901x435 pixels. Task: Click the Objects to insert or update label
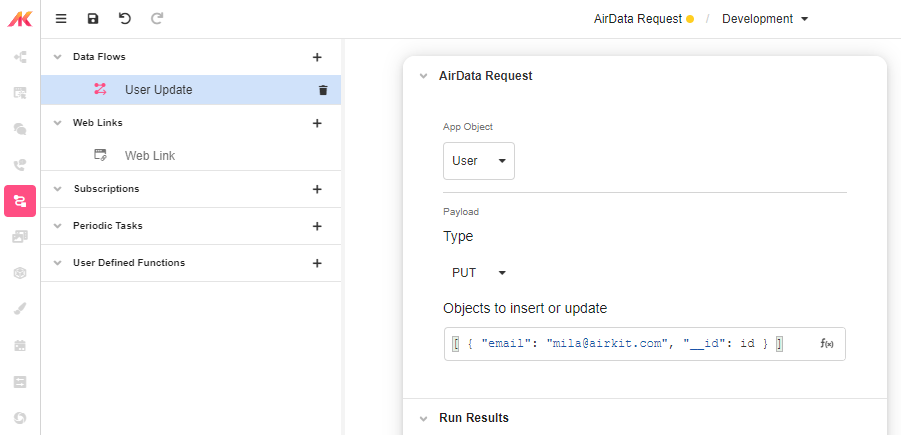pos(525,309)
